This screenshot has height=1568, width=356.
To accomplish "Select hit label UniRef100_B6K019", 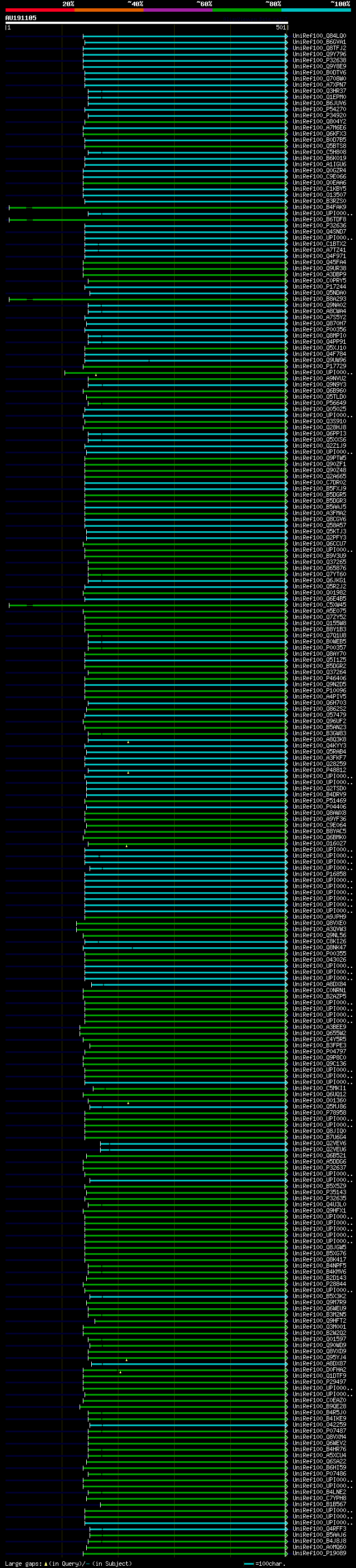I will (319, 159).
